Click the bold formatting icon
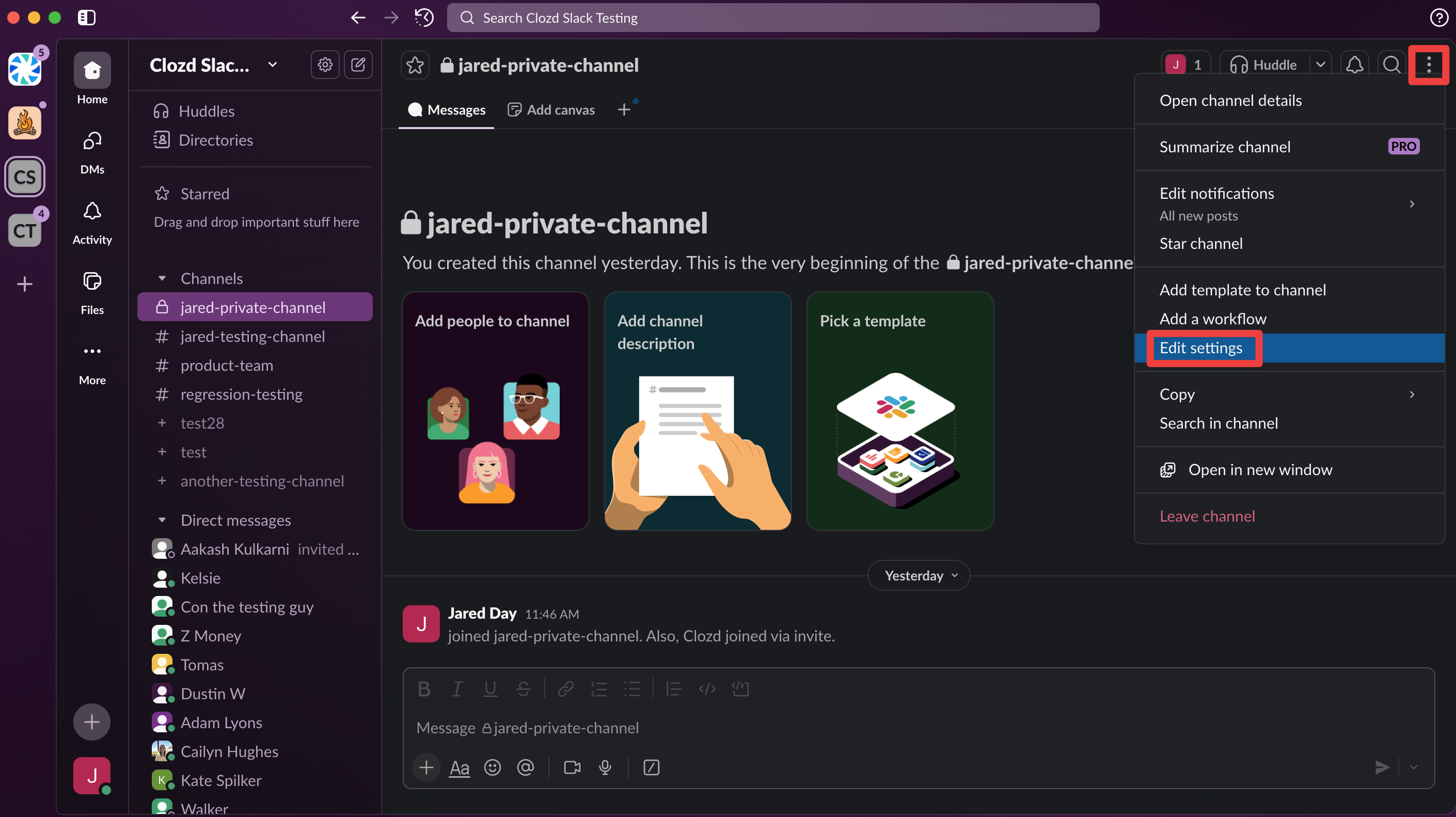Viewport: 1456px width, 817px height. pyautogui.click(x=424, y=688)
